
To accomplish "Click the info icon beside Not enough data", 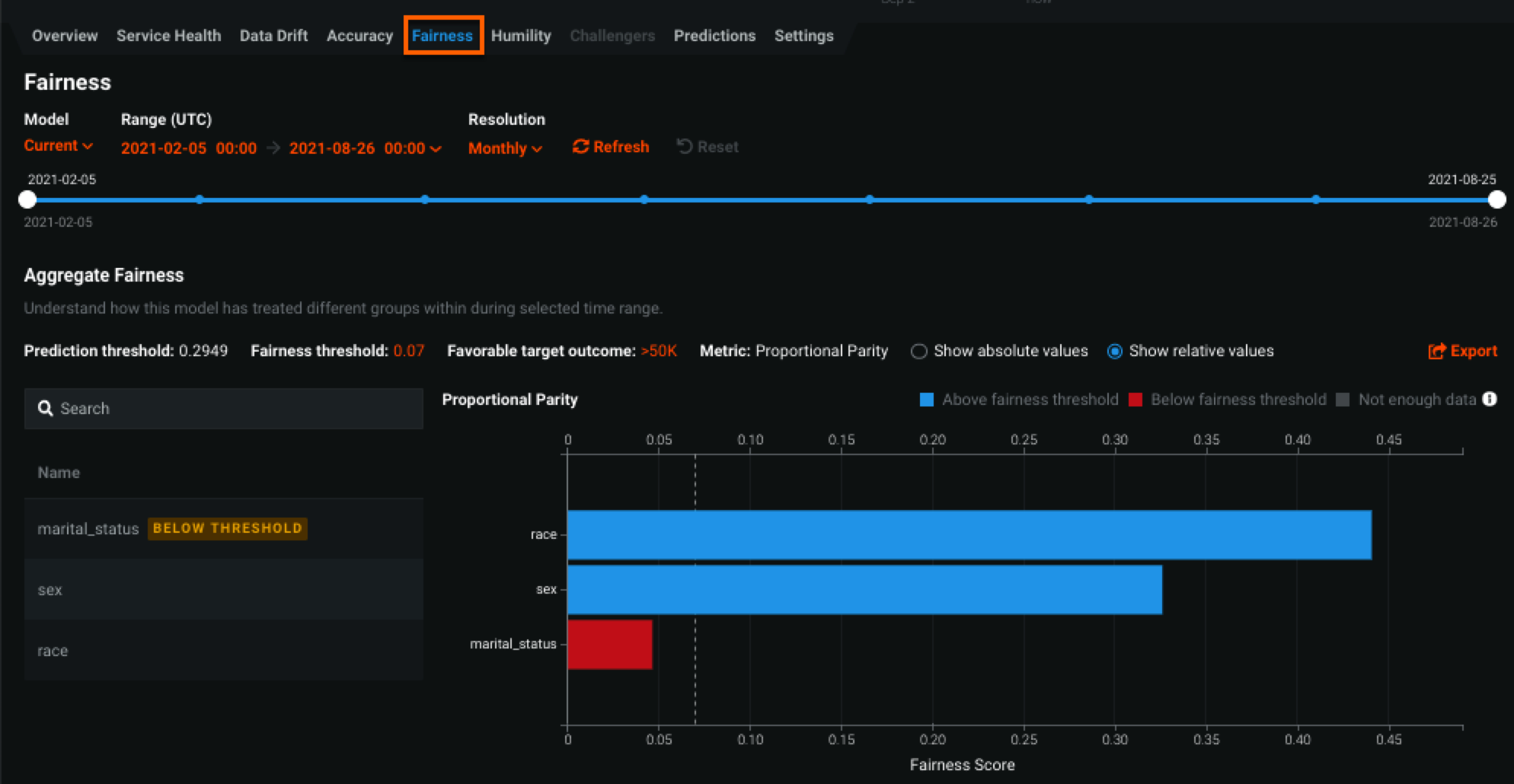I will [x=1490, y=400].
